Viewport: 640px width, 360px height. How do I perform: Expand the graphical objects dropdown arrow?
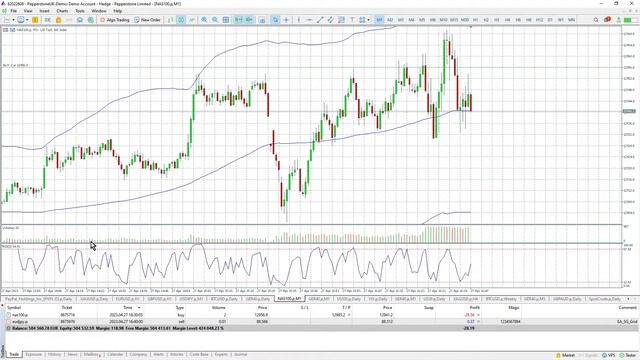(368, 20)
